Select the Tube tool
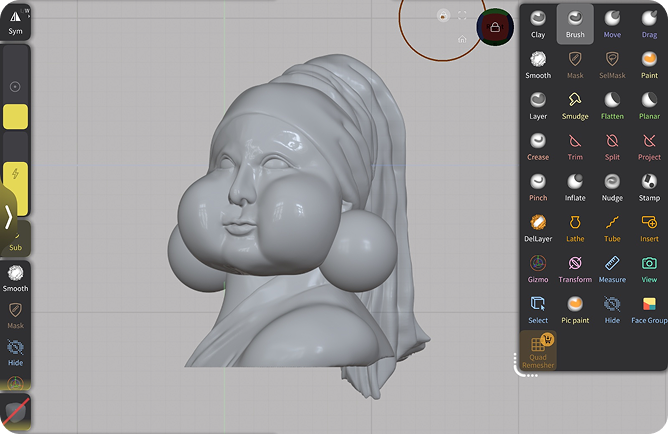Image resolution: width=668 pixels, height=434 pixels. tap(612, 227)
